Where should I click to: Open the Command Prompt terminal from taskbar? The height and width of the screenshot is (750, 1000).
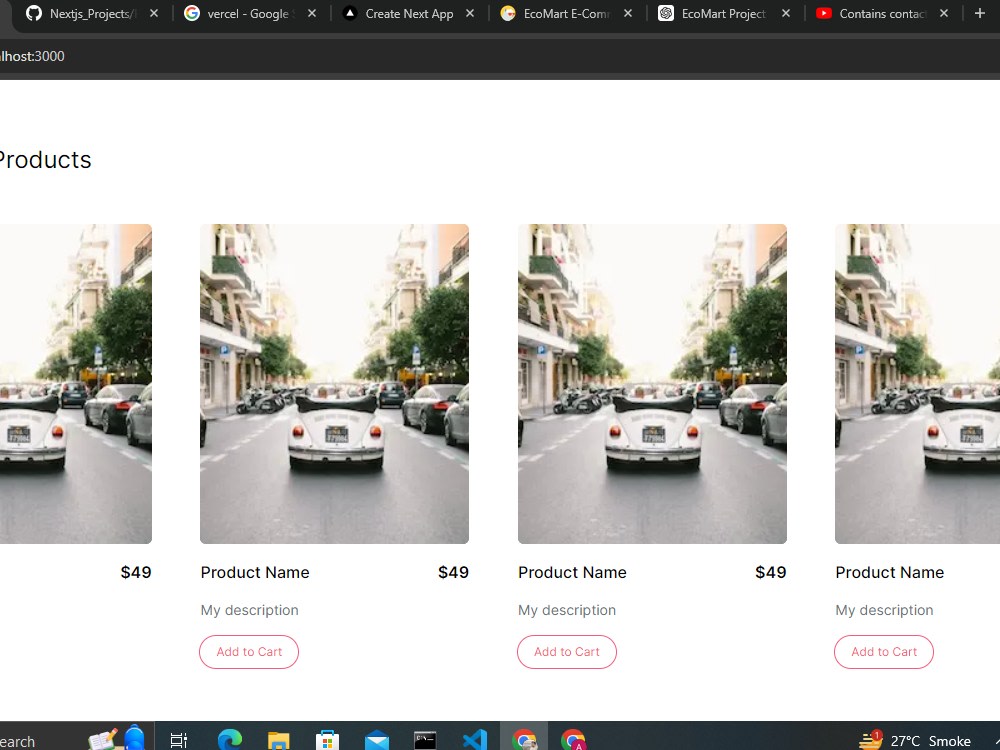pyautogui.click(x=425, y=740)
